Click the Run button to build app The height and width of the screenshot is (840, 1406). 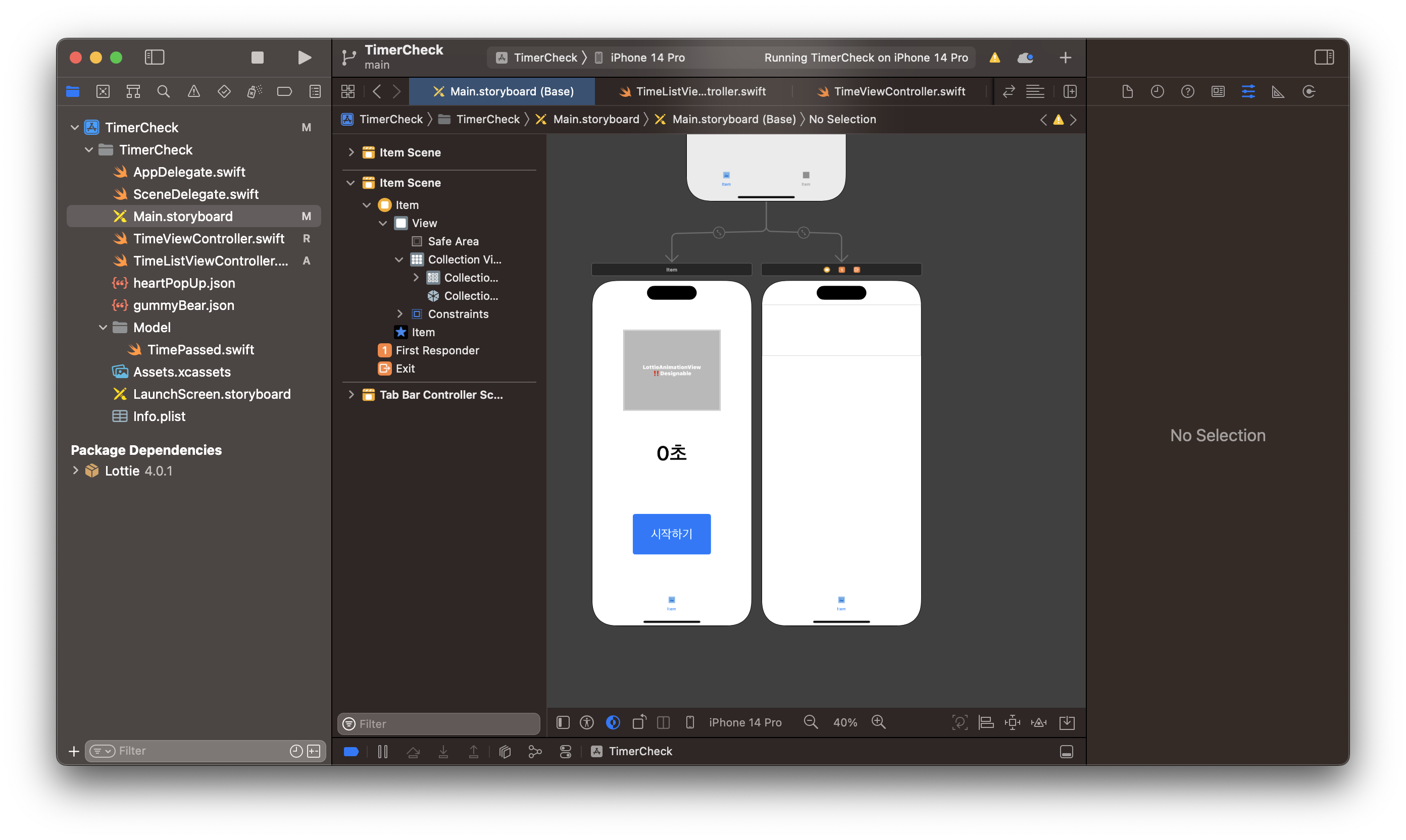pyautogui.click(x=306, y=57)
